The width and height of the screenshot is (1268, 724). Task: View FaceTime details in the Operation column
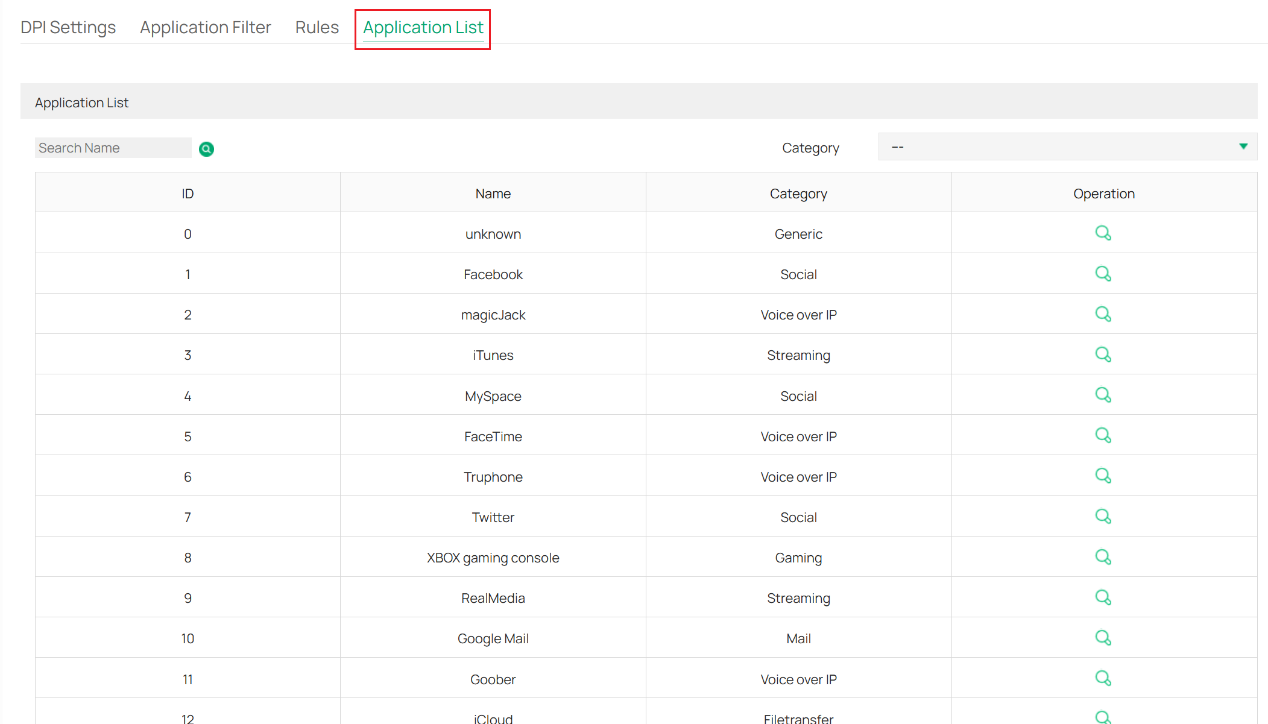[1103, 435]
